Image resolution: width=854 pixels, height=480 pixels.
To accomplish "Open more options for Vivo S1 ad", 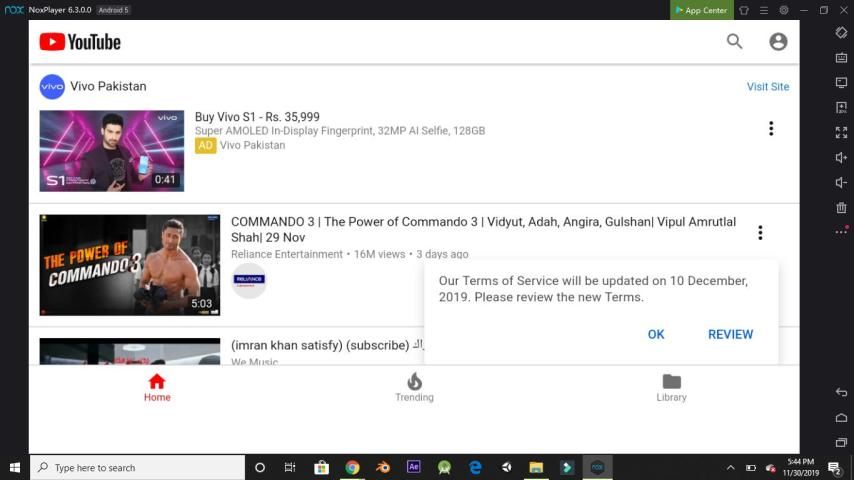I will click(x=770, y=129).
